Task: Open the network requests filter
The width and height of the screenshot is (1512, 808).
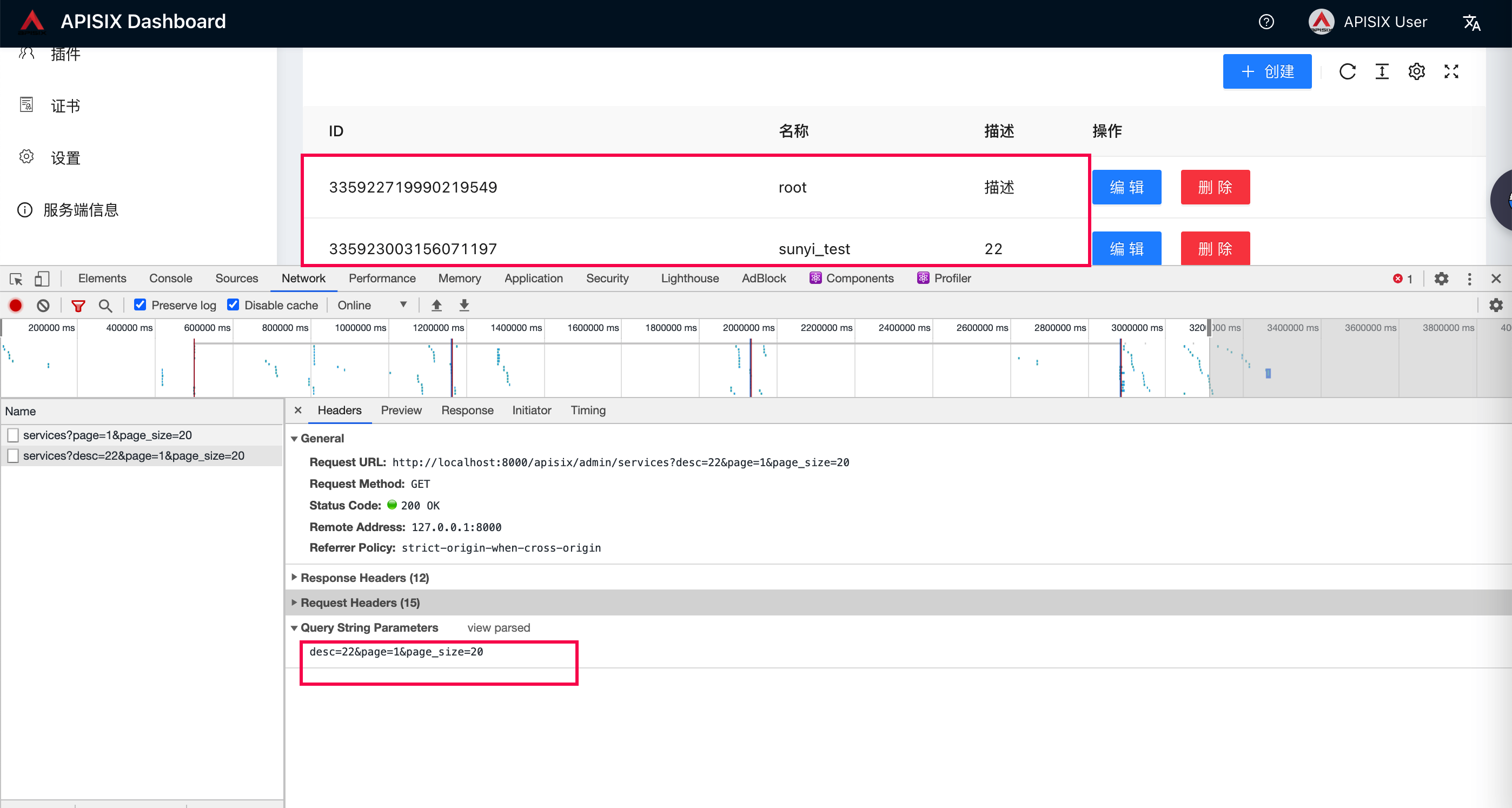Action: (x=78, y=306)
